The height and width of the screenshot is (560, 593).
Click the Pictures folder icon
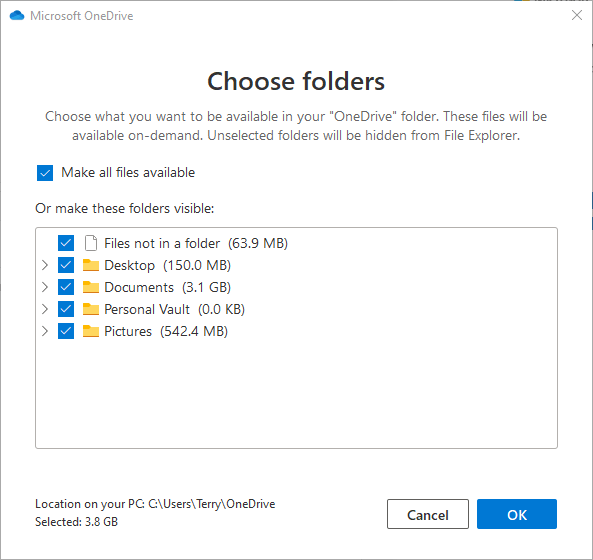[x=91, y=331]
